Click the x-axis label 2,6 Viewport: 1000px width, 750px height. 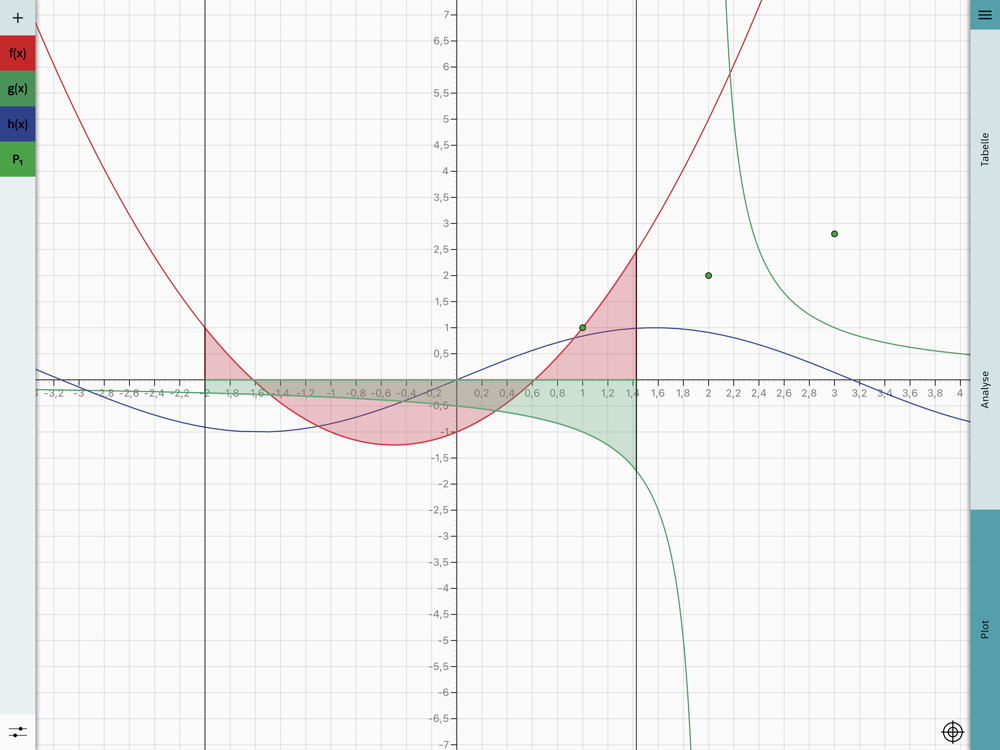[x=783, y=393]
